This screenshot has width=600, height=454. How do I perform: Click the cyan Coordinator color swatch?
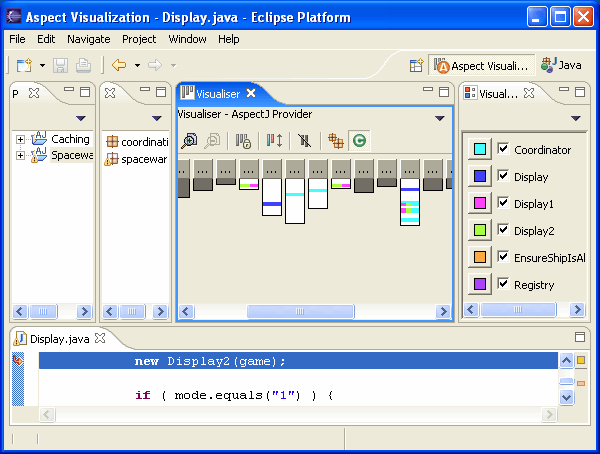[x=480, y=149]
